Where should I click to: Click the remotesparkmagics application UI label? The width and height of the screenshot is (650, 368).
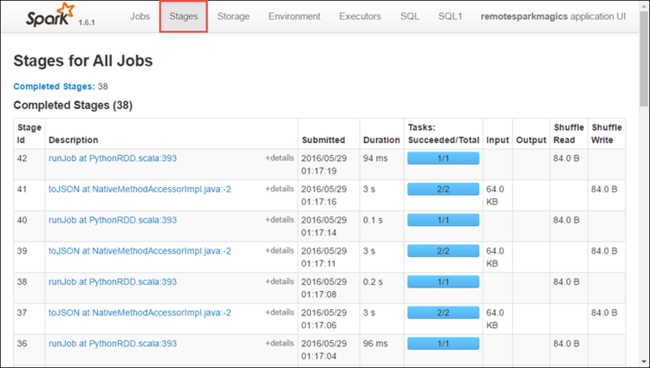pyautogui.click(x=553, y=16)
